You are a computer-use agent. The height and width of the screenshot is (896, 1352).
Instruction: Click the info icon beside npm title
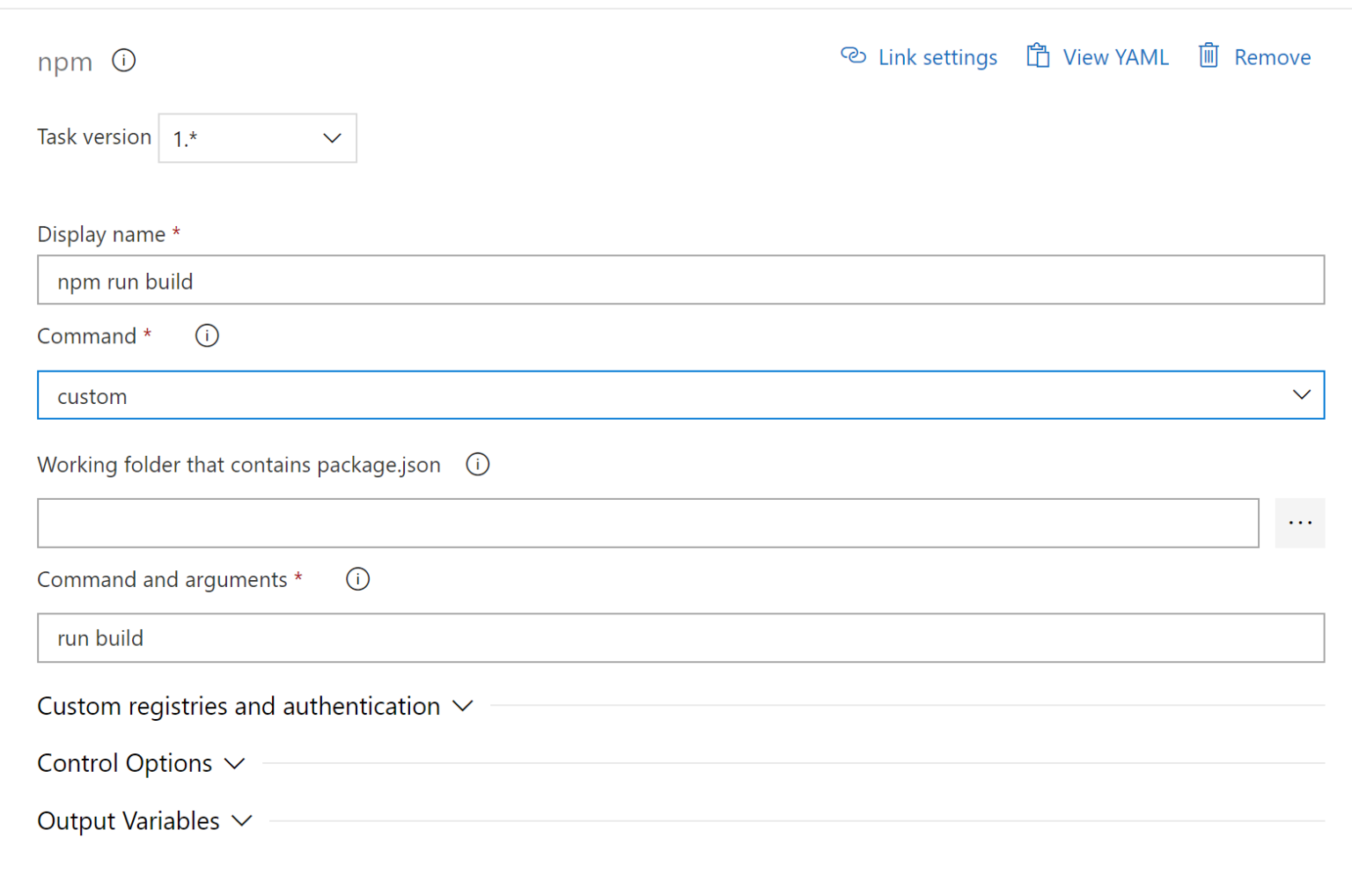click(123, 61)
